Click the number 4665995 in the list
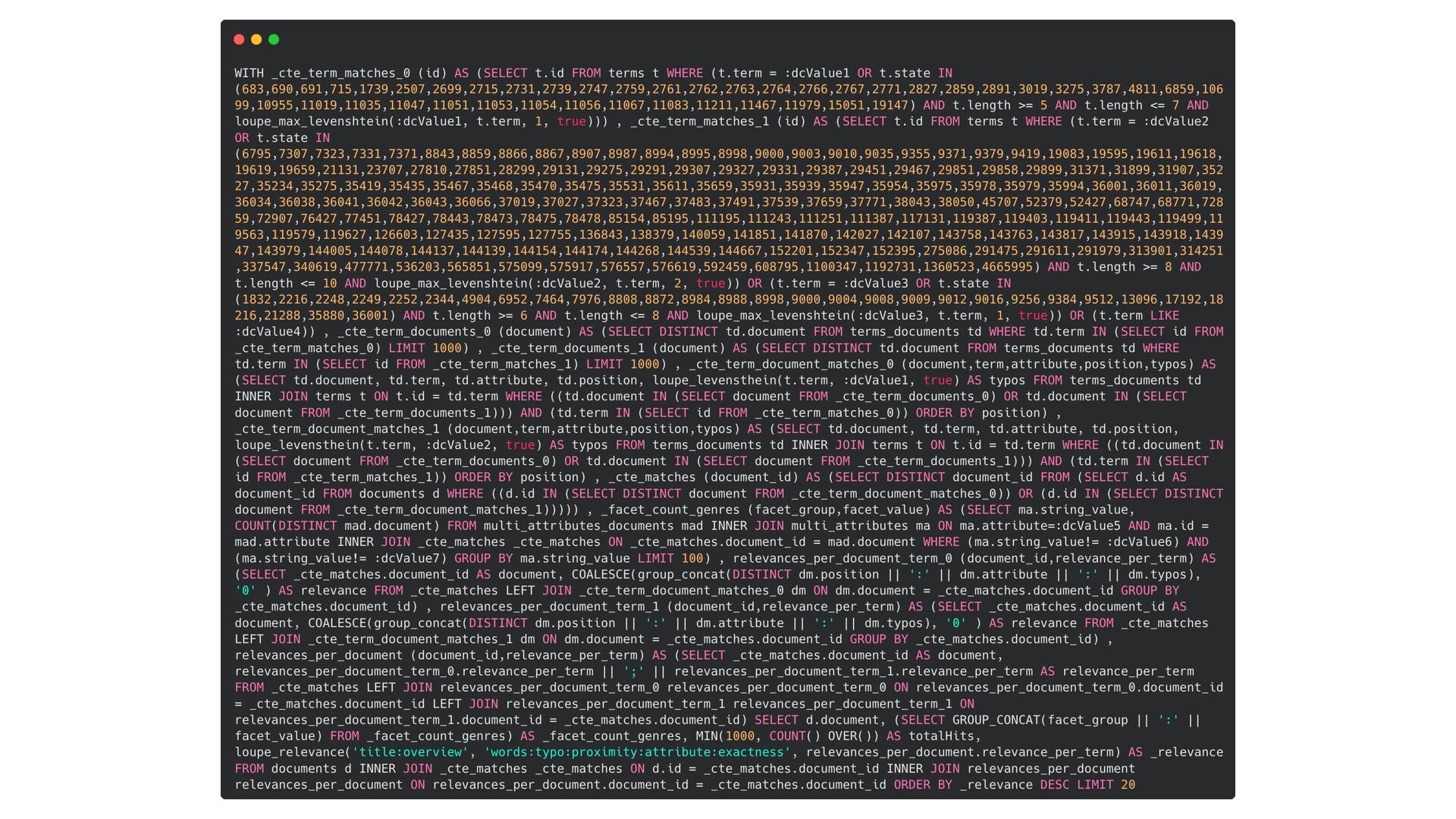The height and width of the screenshot is (819, 1456). pos(1006,267)
